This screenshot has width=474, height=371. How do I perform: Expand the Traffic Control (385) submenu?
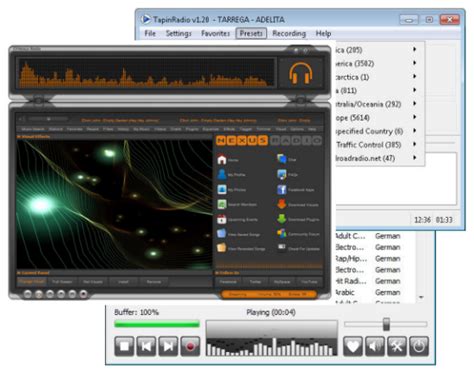[415, 144]
